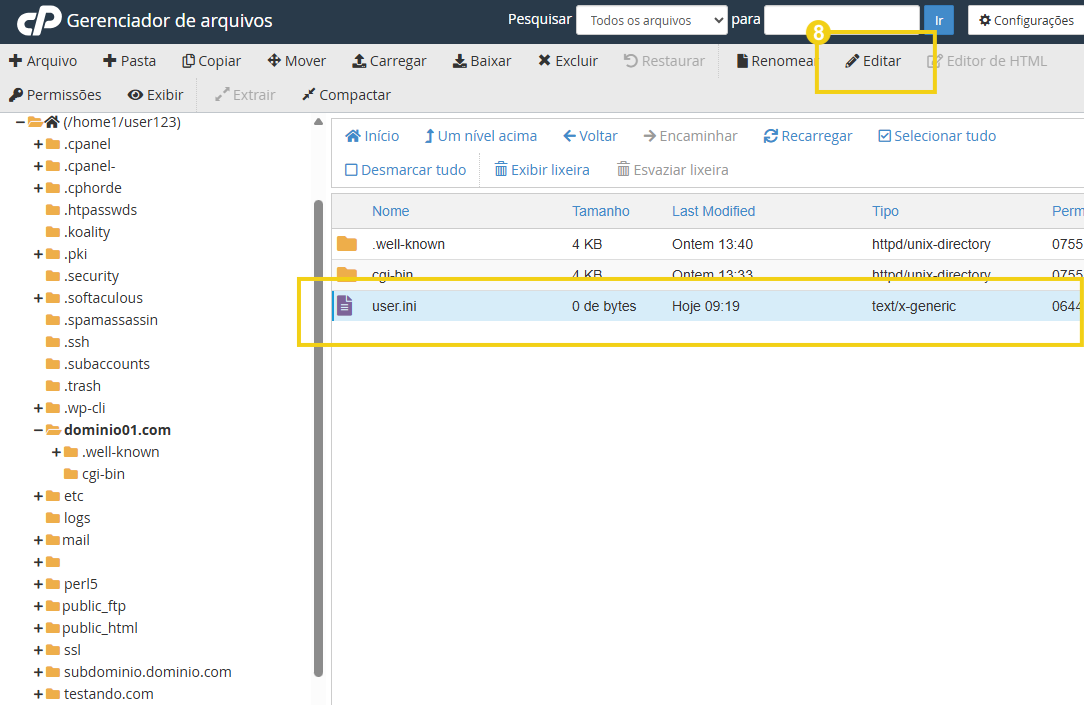
Task: Click Desmarcar tudo checkbox
Action: click(x=351, y=170)
